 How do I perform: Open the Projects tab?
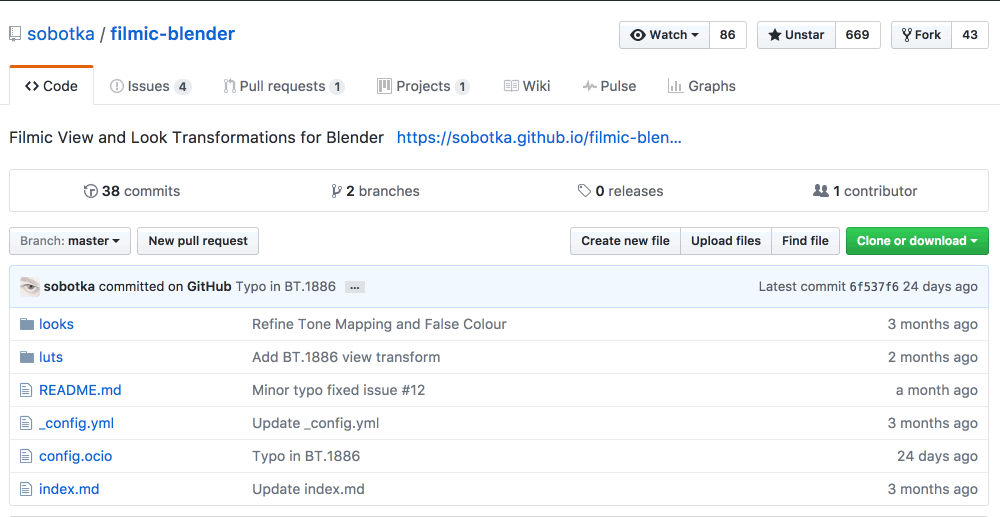point(423,86)
